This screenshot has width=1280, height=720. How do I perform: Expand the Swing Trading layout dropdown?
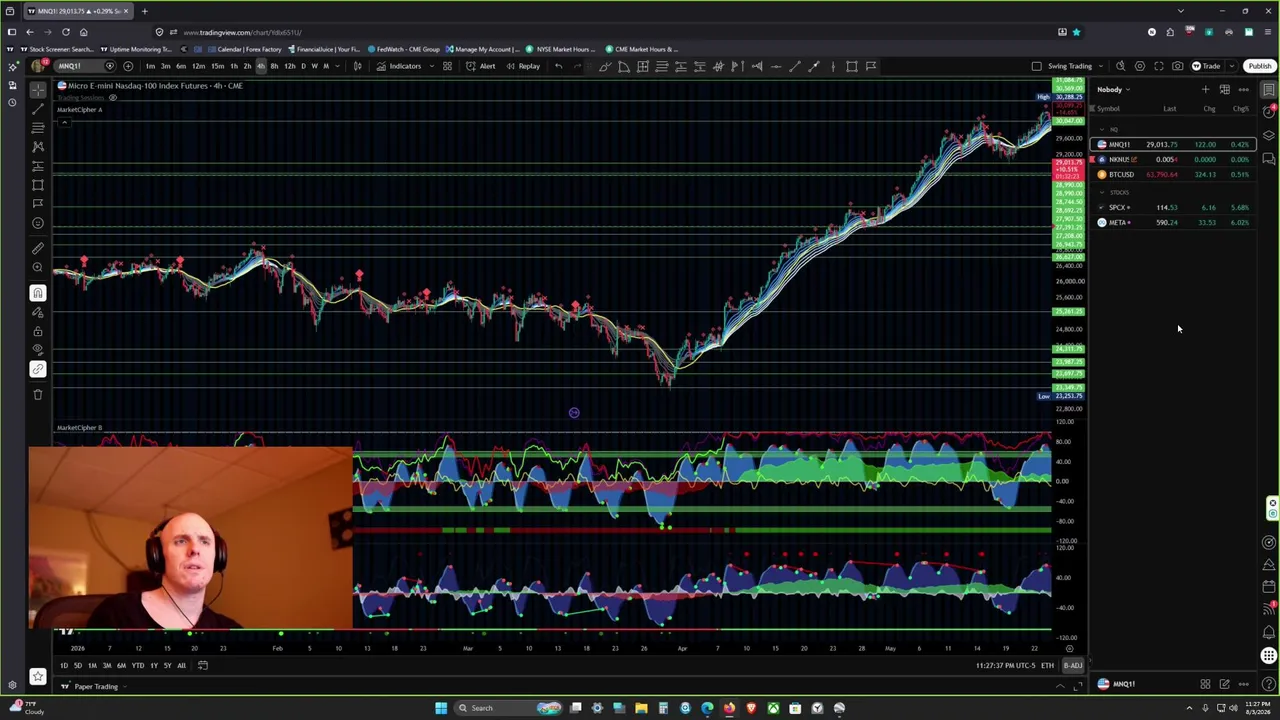tap(1099, 66)
